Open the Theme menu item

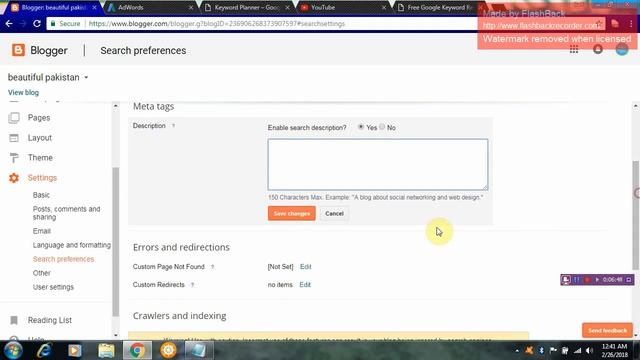(40, 158)
